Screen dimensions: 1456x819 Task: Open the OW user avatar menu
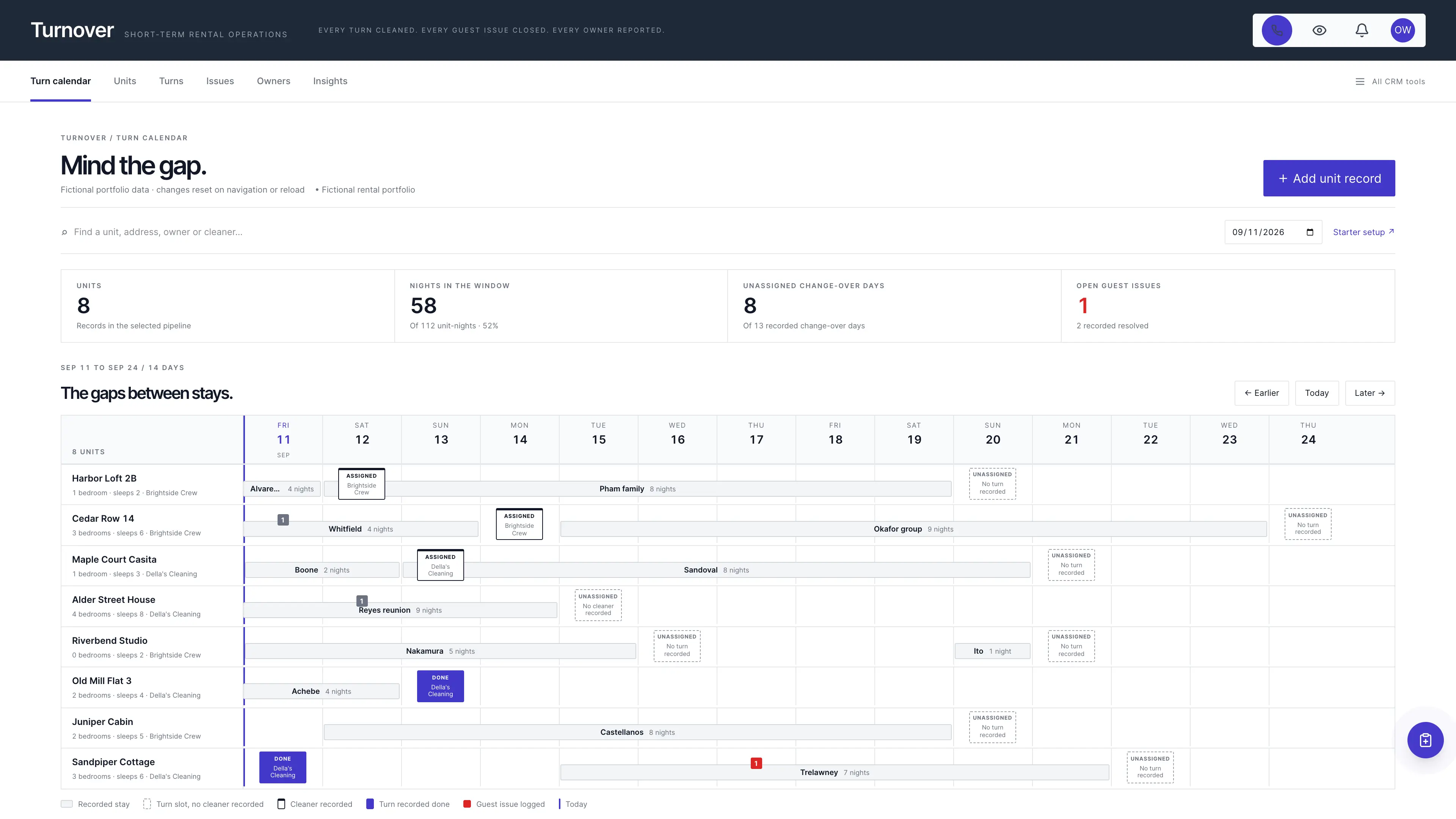[x=1402, y=30]
